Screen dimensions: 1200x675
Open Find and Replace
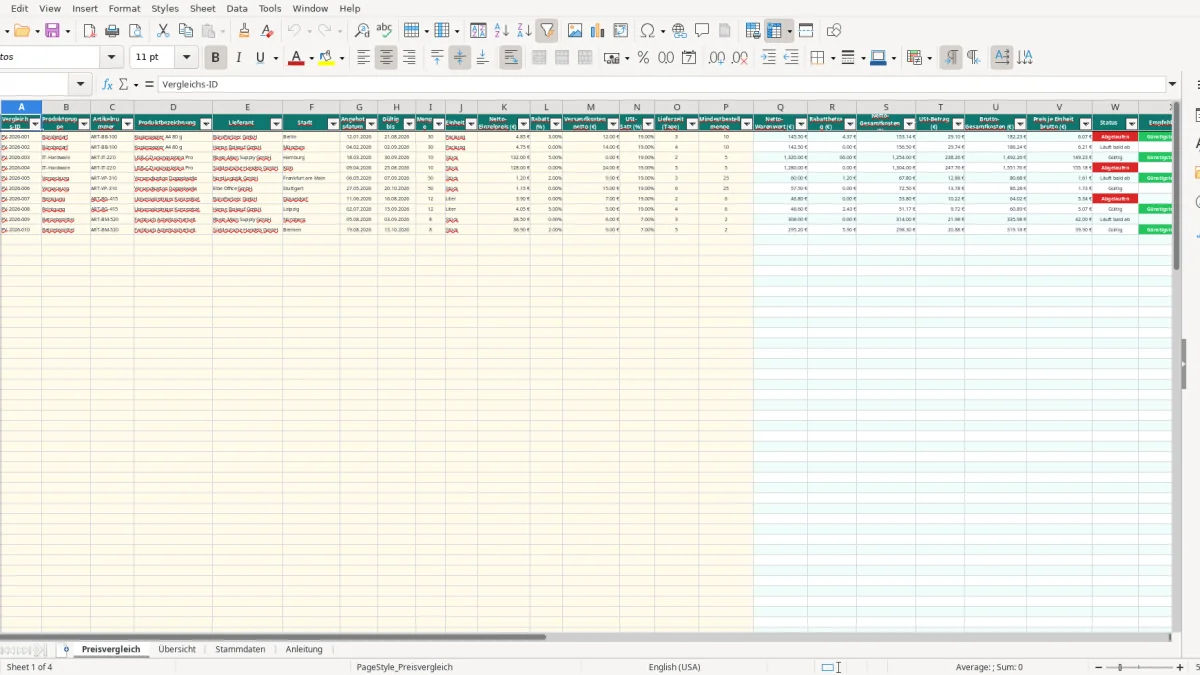click(362, 31)
